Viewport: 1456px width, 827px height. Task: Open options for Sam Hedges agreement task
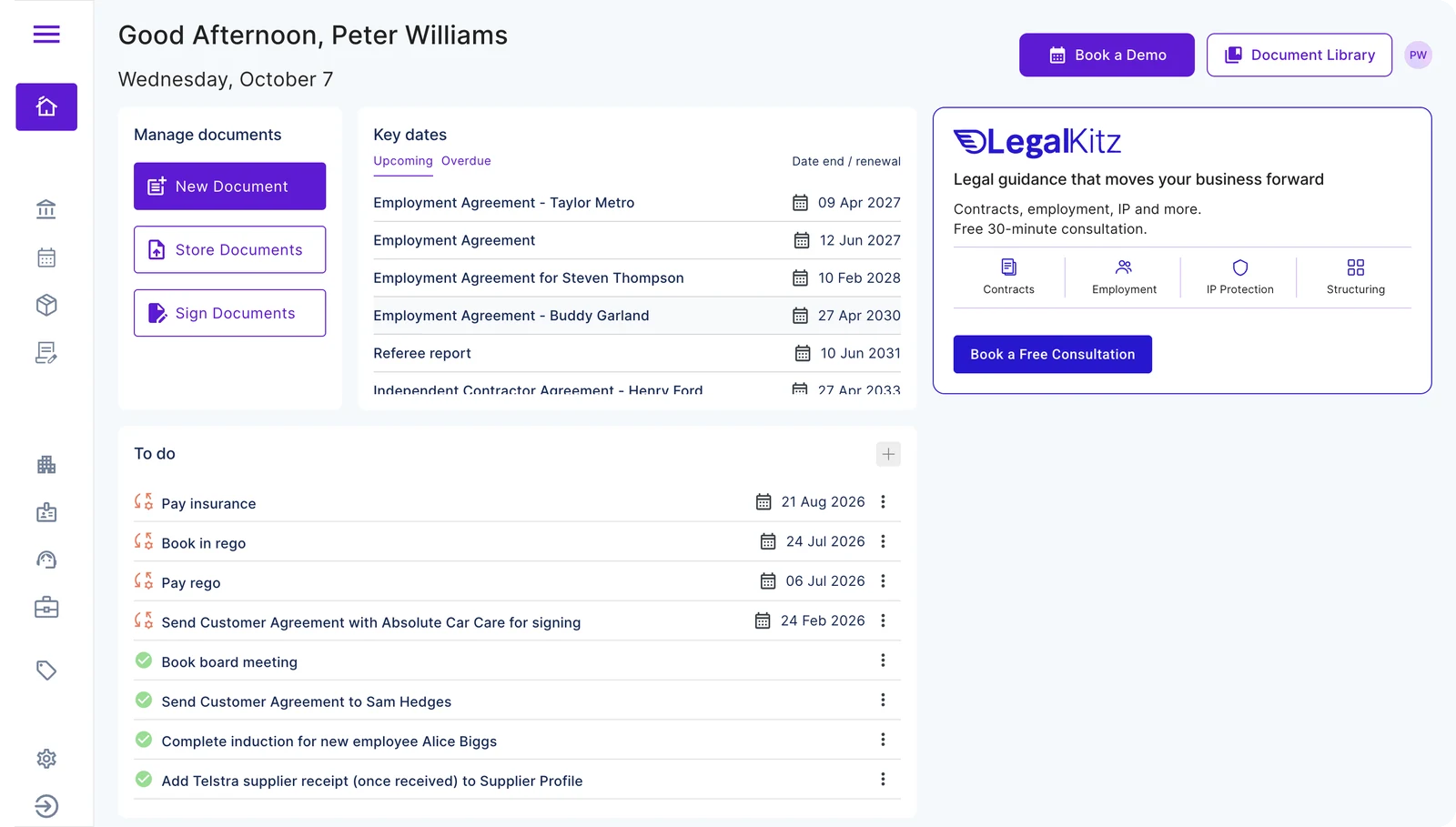[883, 700]
